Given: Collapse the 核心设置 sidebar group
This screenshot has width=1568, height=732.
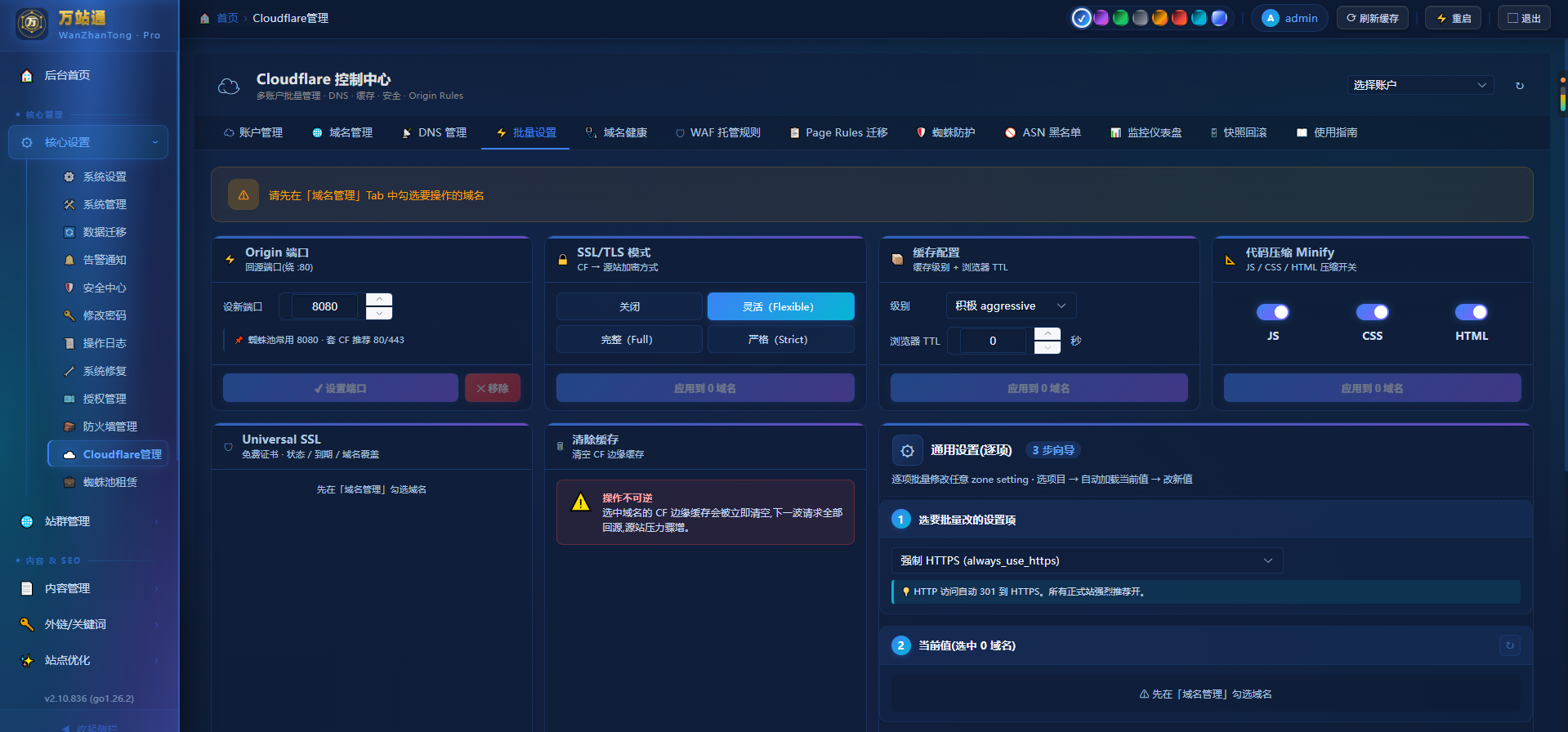Looking at the screenshot, I should click(88, 142).
